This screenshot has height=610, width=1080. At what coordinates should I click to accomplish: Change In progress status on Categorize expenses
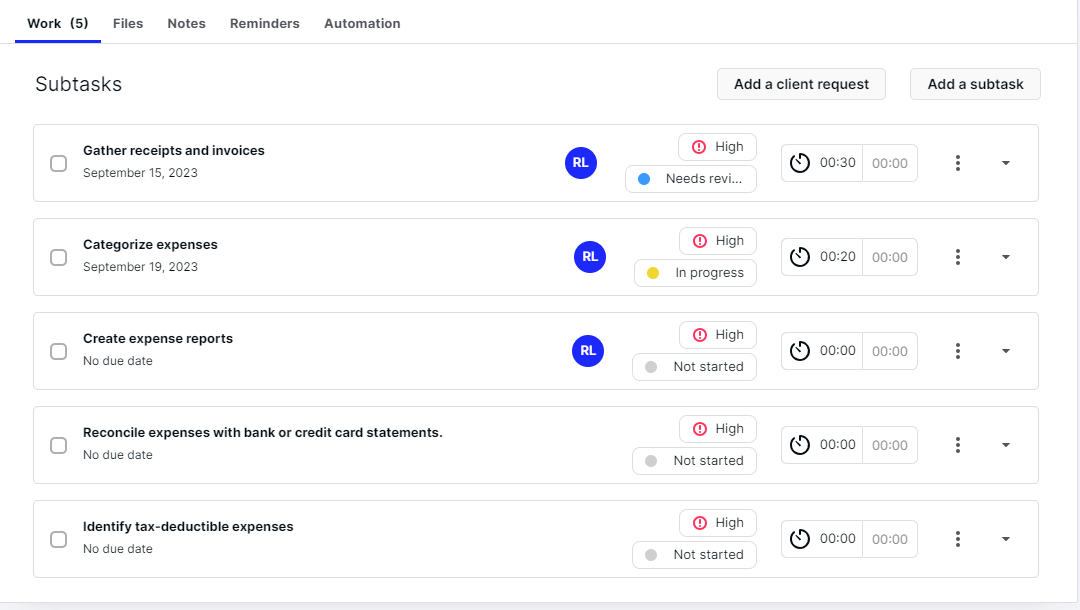coord(695,273)
